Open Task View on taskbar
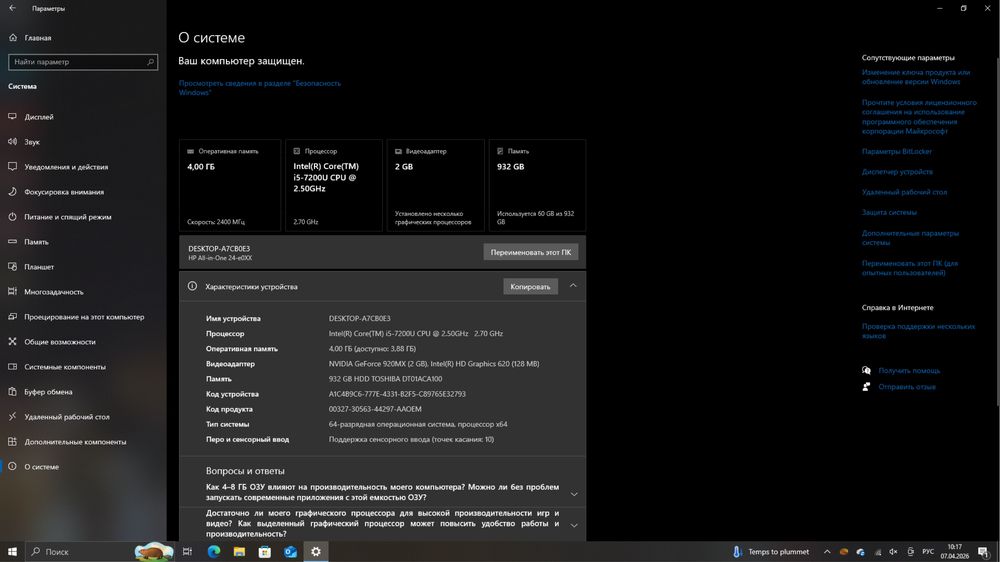The image size is (1000, 562). click(x=188, y=552)
